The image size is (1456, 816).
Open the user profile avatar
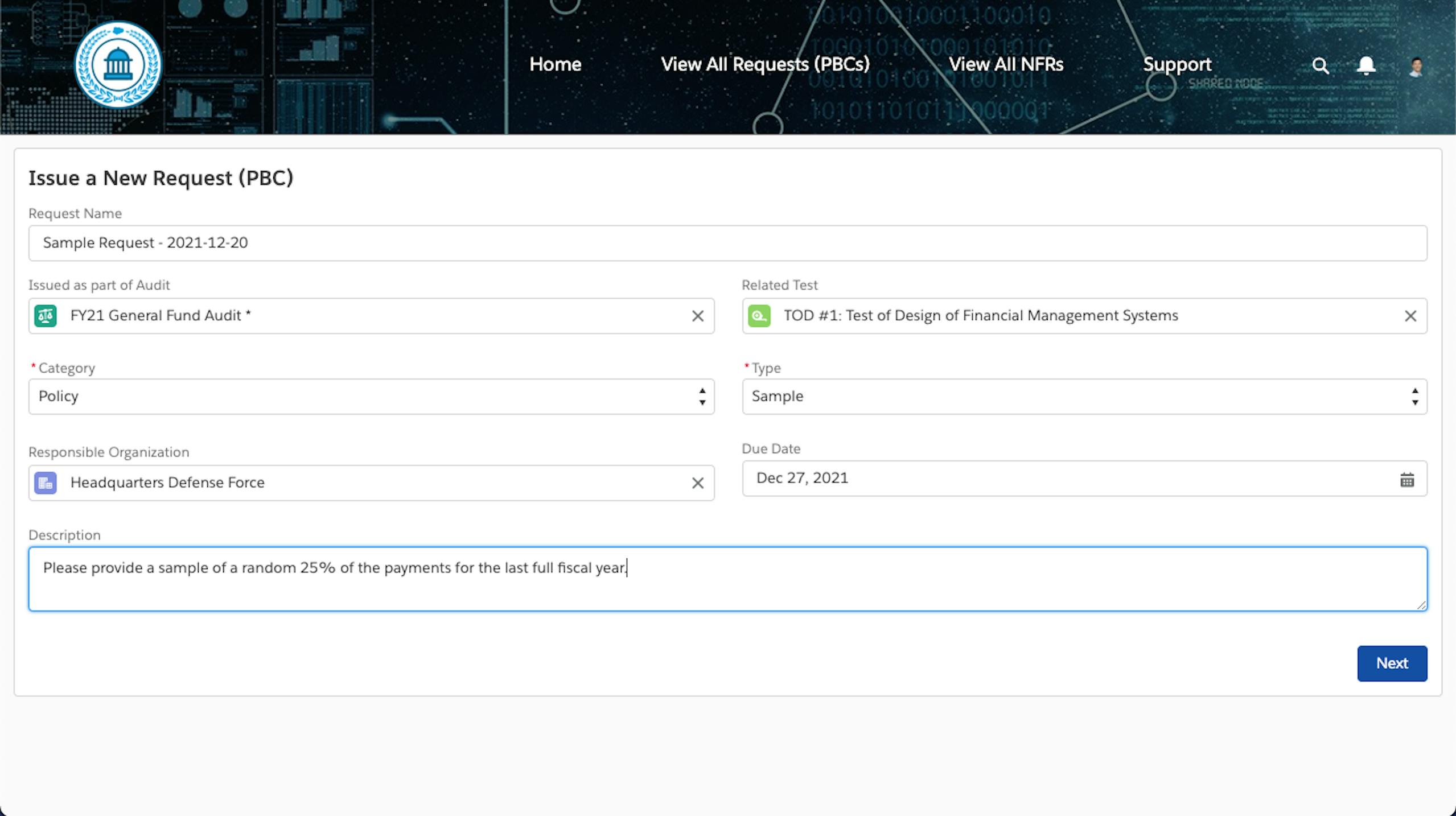[1416, 67]
